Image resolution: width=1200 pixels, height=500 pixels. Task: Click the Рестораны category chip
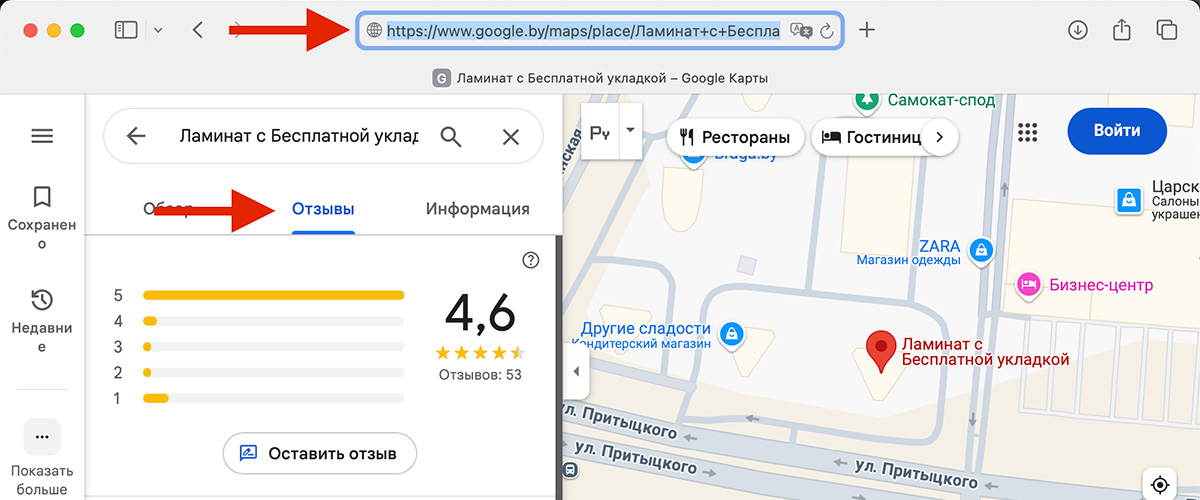(x=735, y=137)
